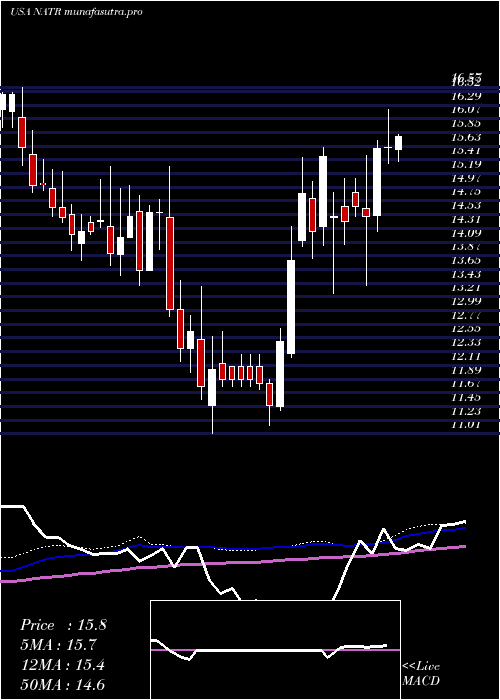The image size is (500, 700).
Task: Click the 13.21 price axis label
Action: 466,288
